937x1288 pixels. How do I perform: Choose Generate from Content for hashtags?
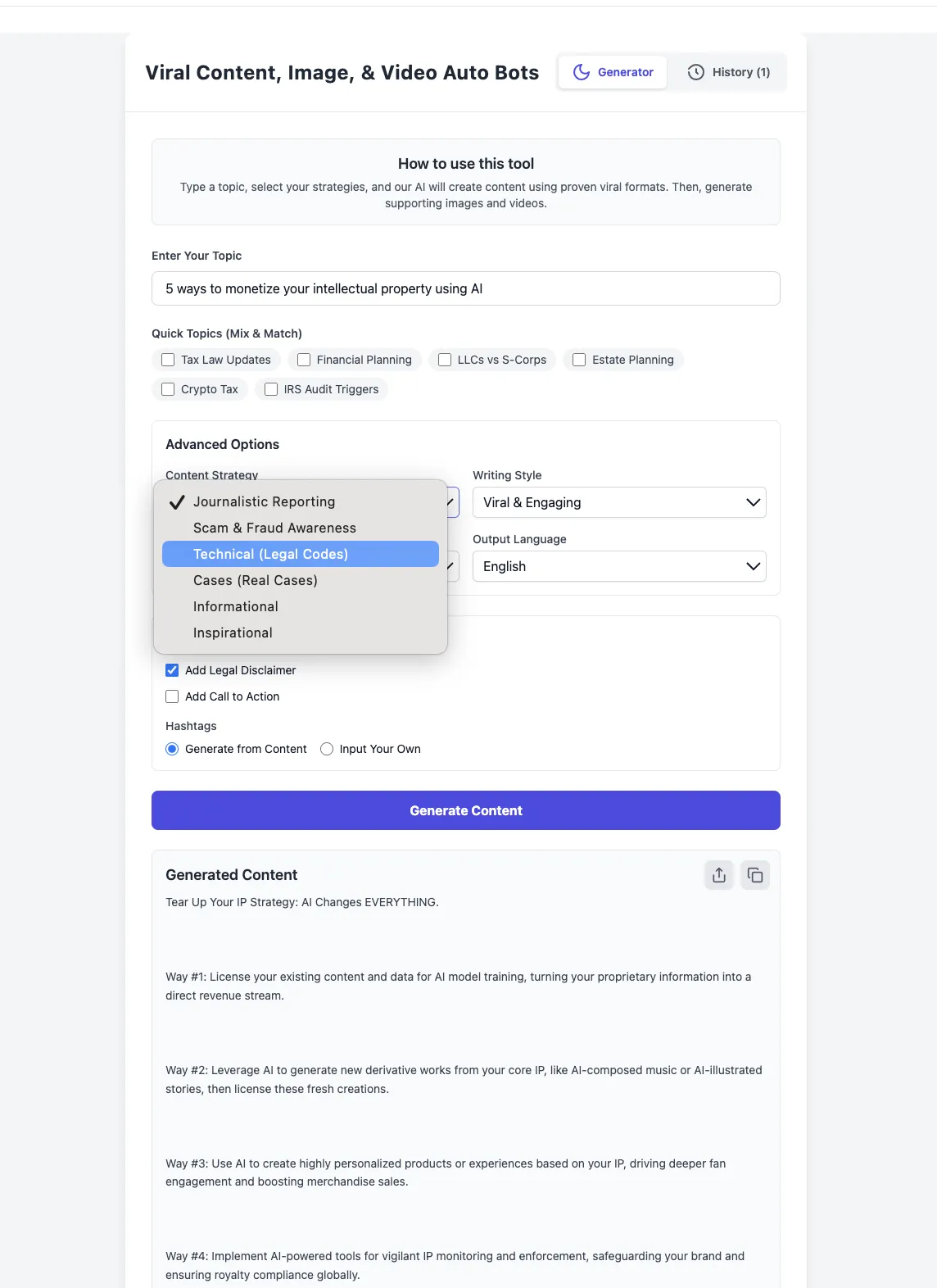point(172,749)
